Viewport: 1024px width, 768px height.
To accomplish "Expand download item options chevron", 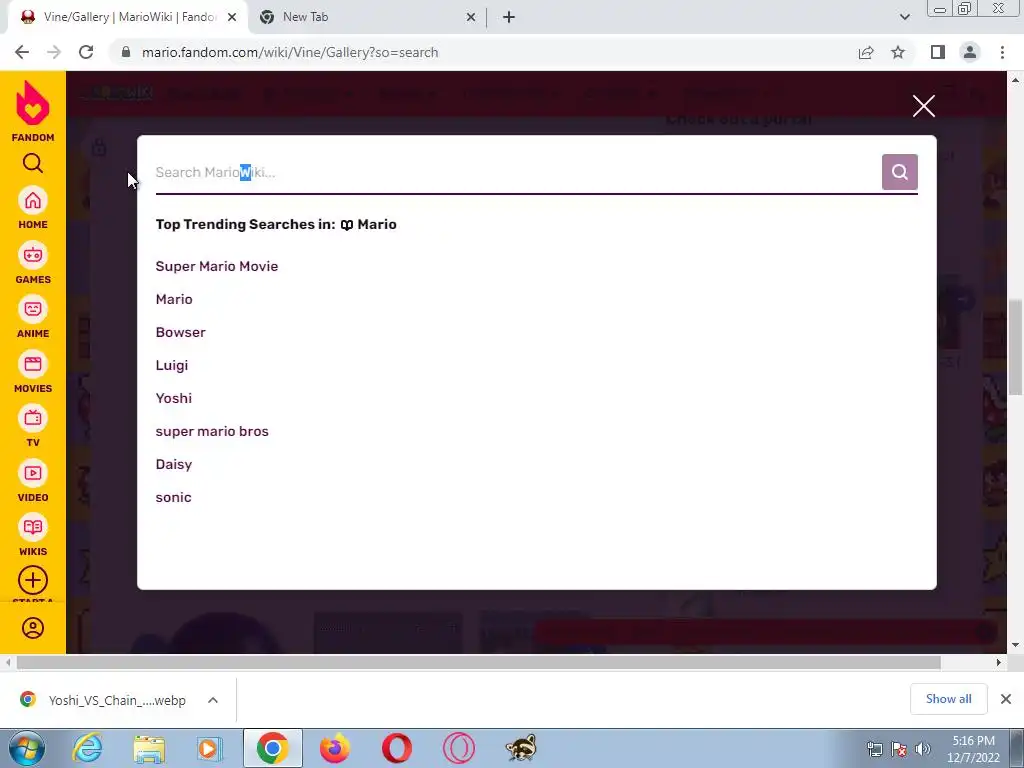I will (x=212, y=700).
